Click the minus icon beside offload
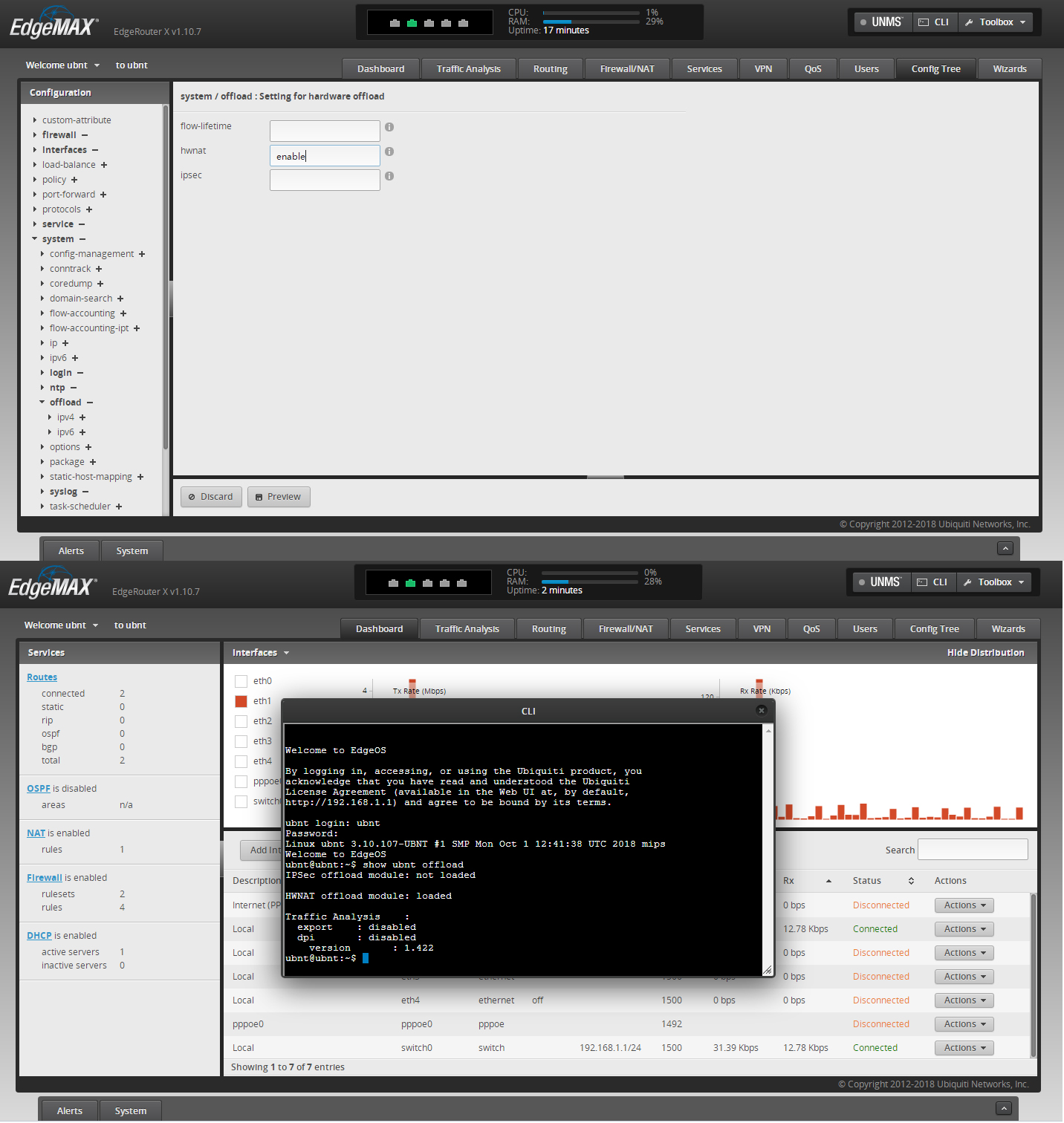 click(x=90, y=403)
